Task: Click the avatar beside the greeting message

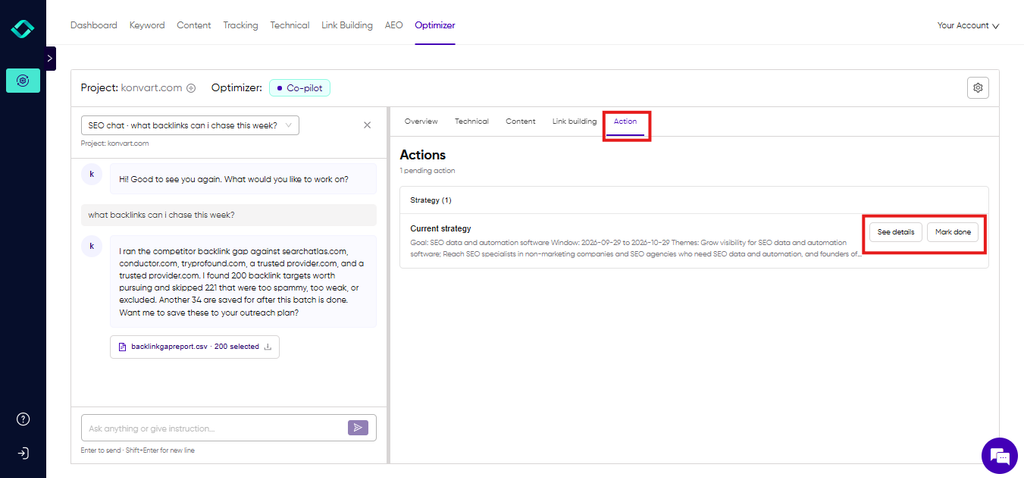Action: point(91,174)
